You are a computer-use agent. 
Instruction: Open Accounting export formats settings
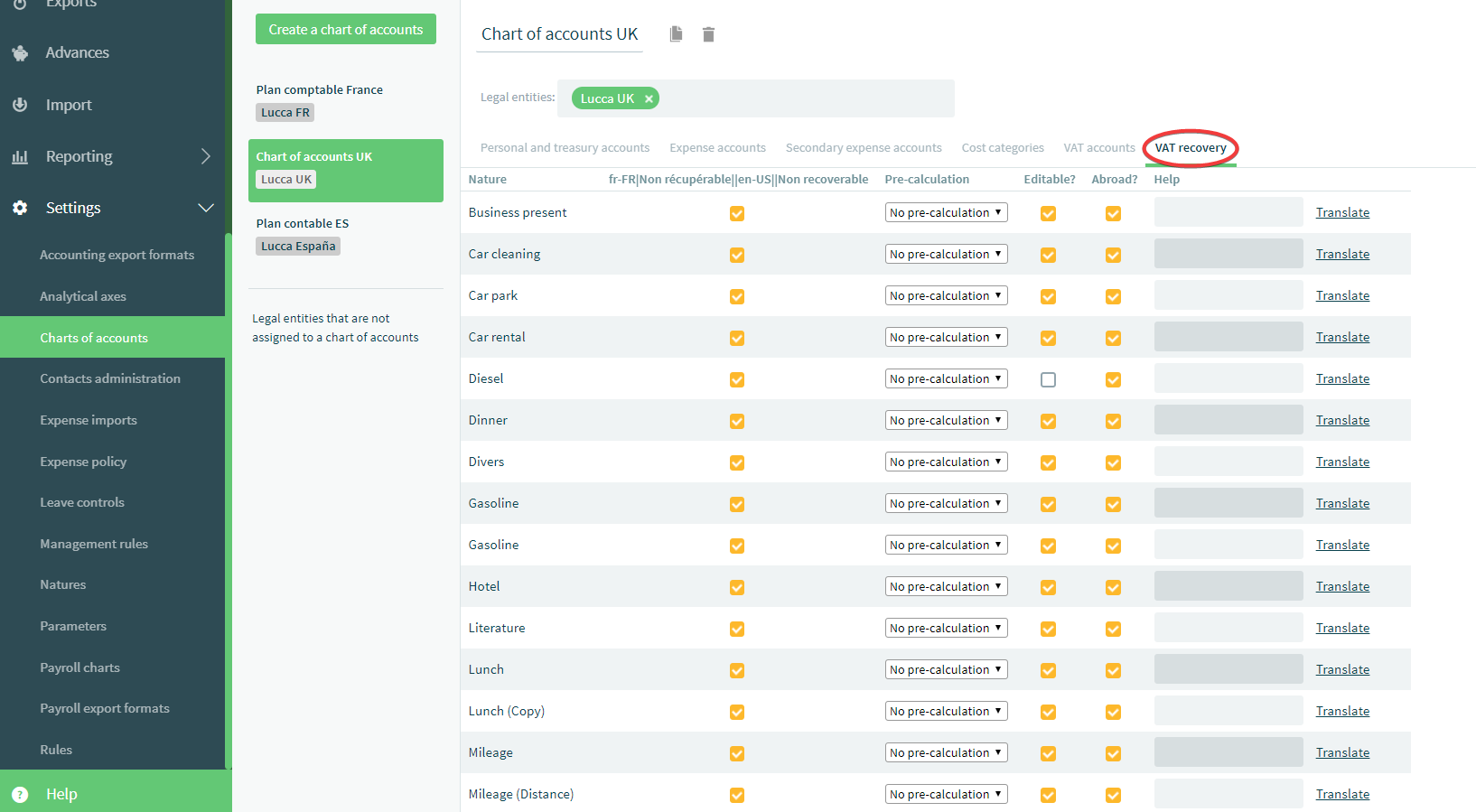tap(117, 255)
